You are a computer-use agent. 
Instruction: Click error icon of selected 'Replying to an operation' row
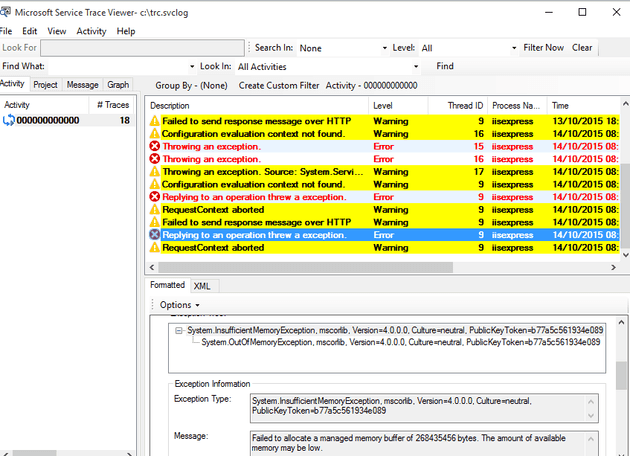click(x=155, y=235)
